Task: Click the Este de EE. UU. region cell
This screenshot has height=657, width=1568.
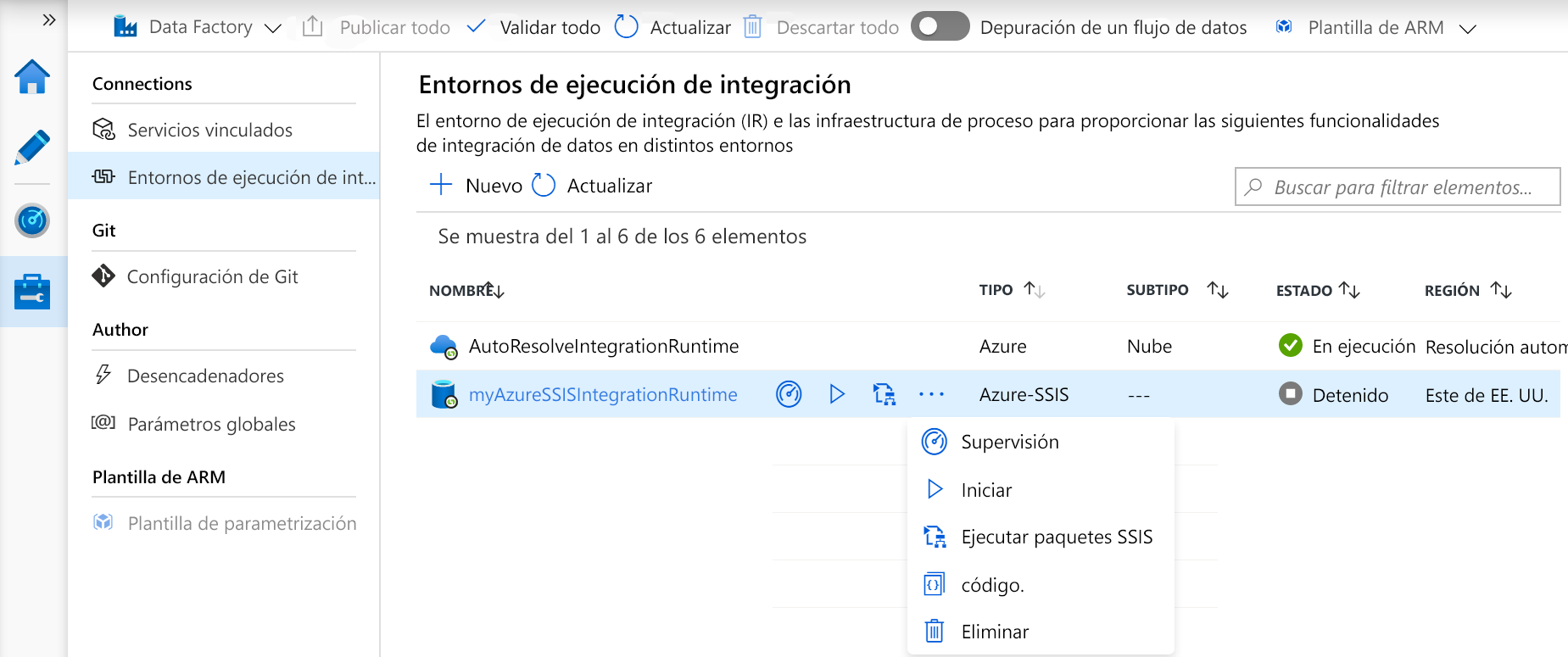Action: tap(1487, 395)
